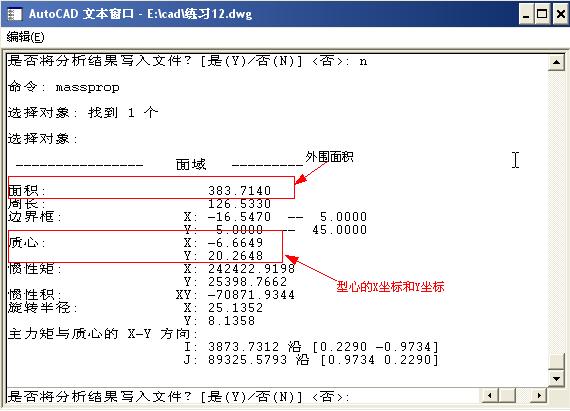The image size is (570, 411).
Task: Click moment of inertia Y value 25398.7662
Action: pos(247,282)
